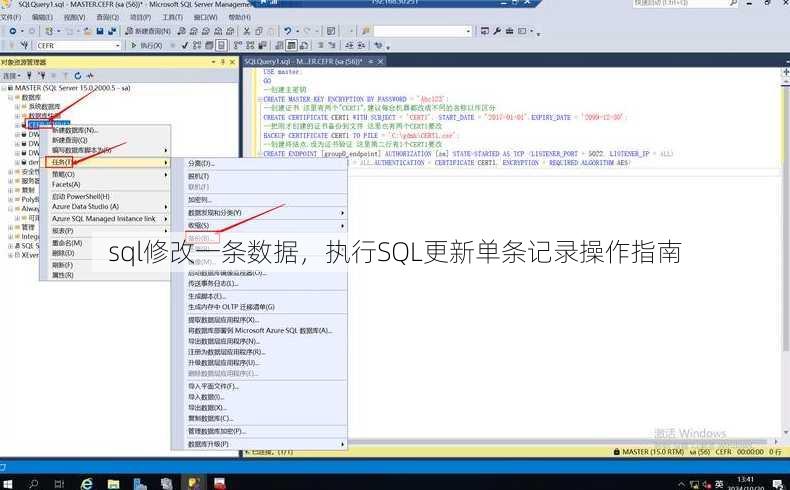Click the Undo arrow icon
790x490 pixels.
point(287,31)
